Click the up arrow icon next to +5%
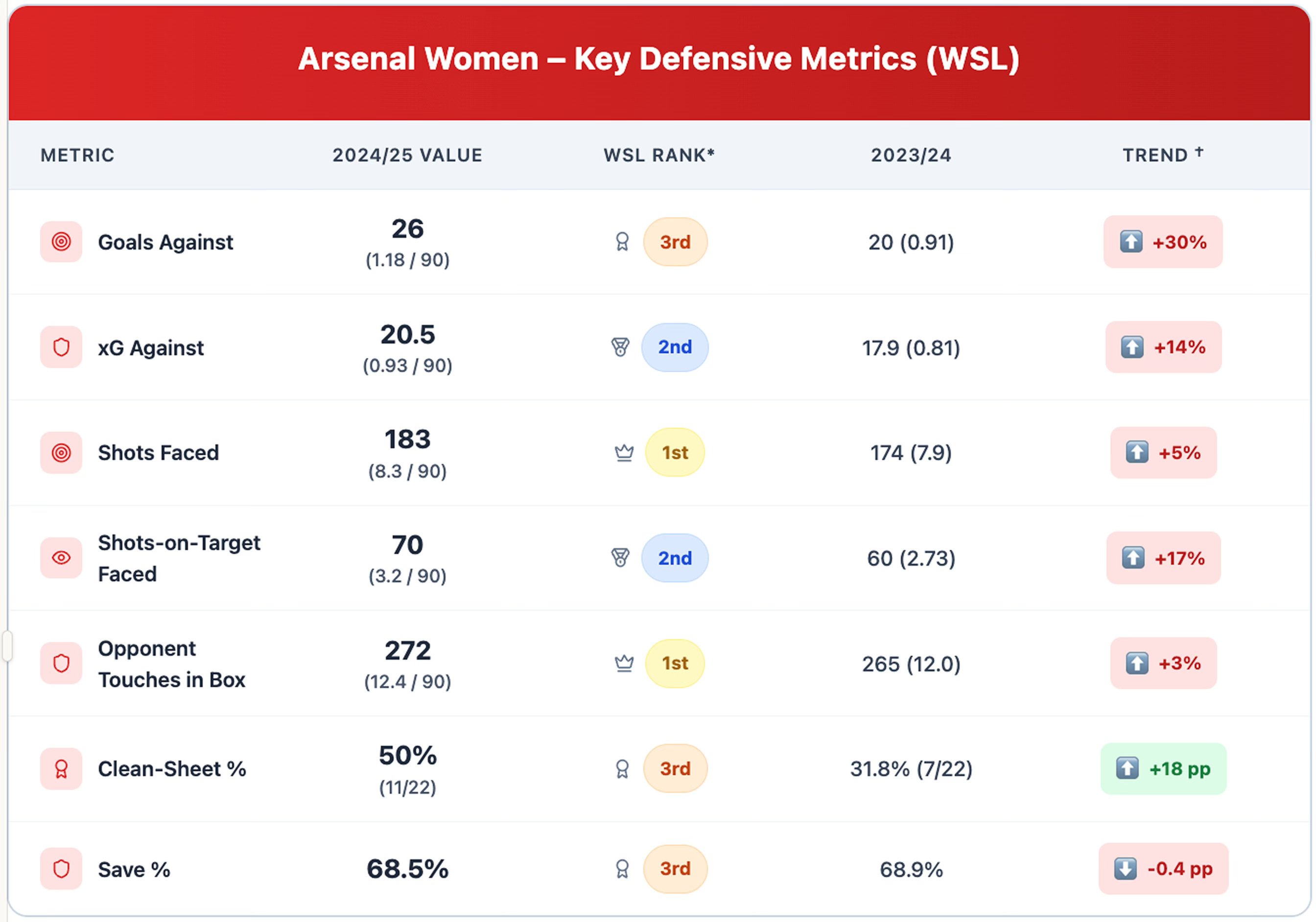This screenshot has height=922, width=1316. [1138, 453]
